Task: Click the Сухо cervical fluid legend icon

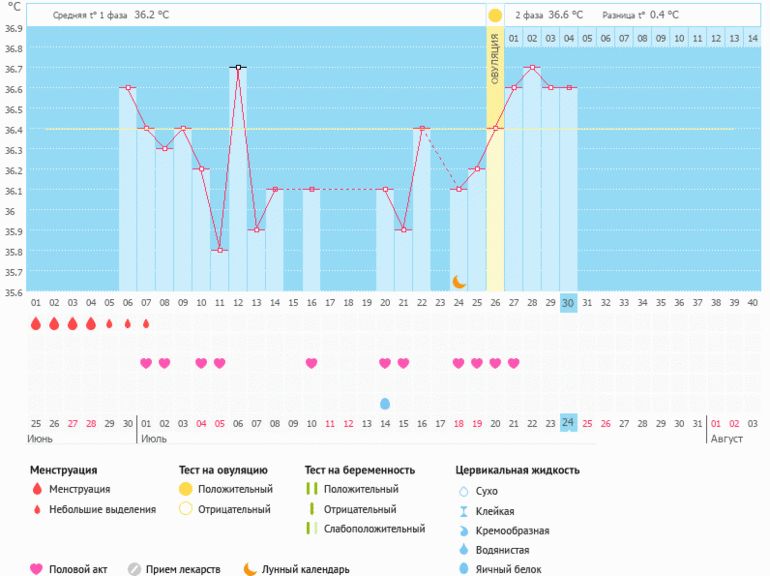Action: 463,491
